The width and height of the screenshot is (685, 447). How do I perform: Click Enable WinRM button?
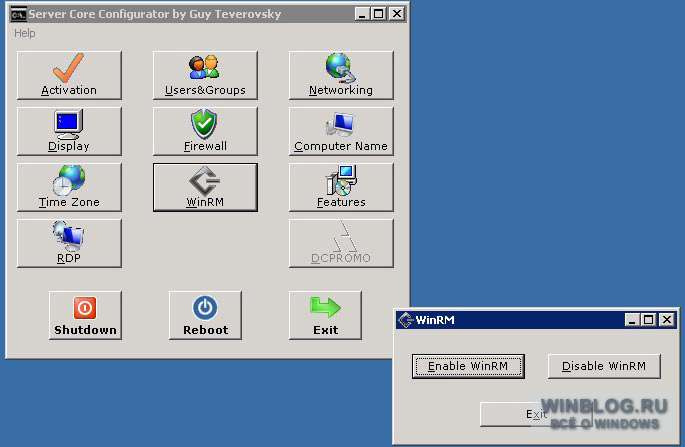(x=468, y=366)
